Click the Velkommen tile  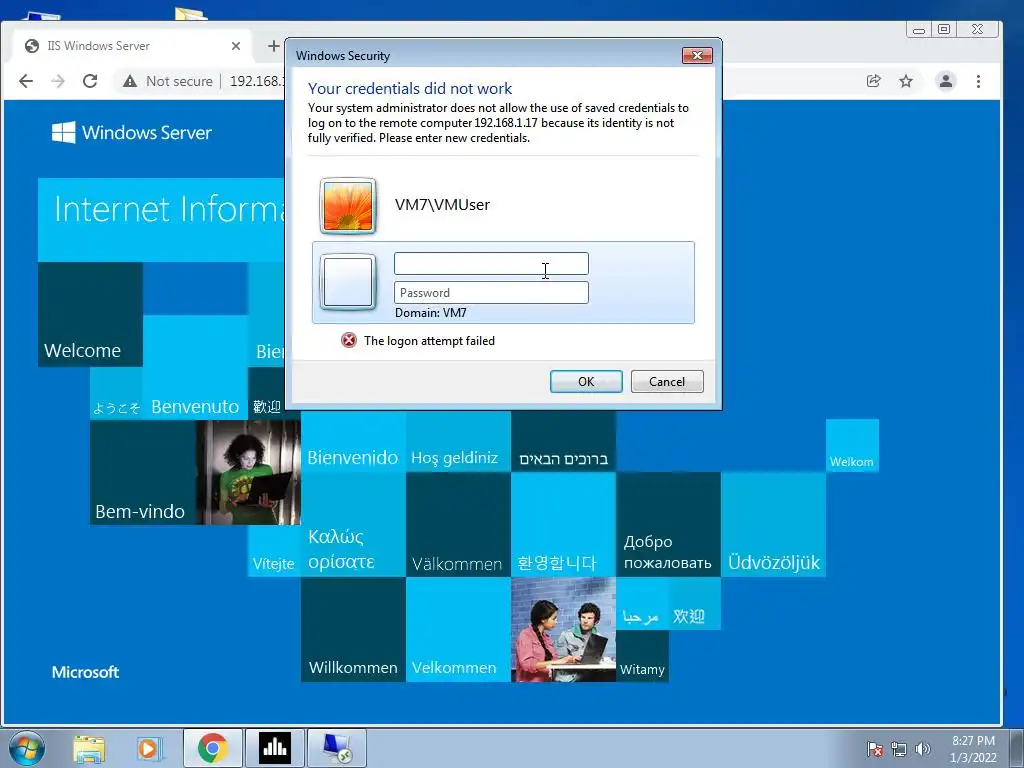point(458,630)
